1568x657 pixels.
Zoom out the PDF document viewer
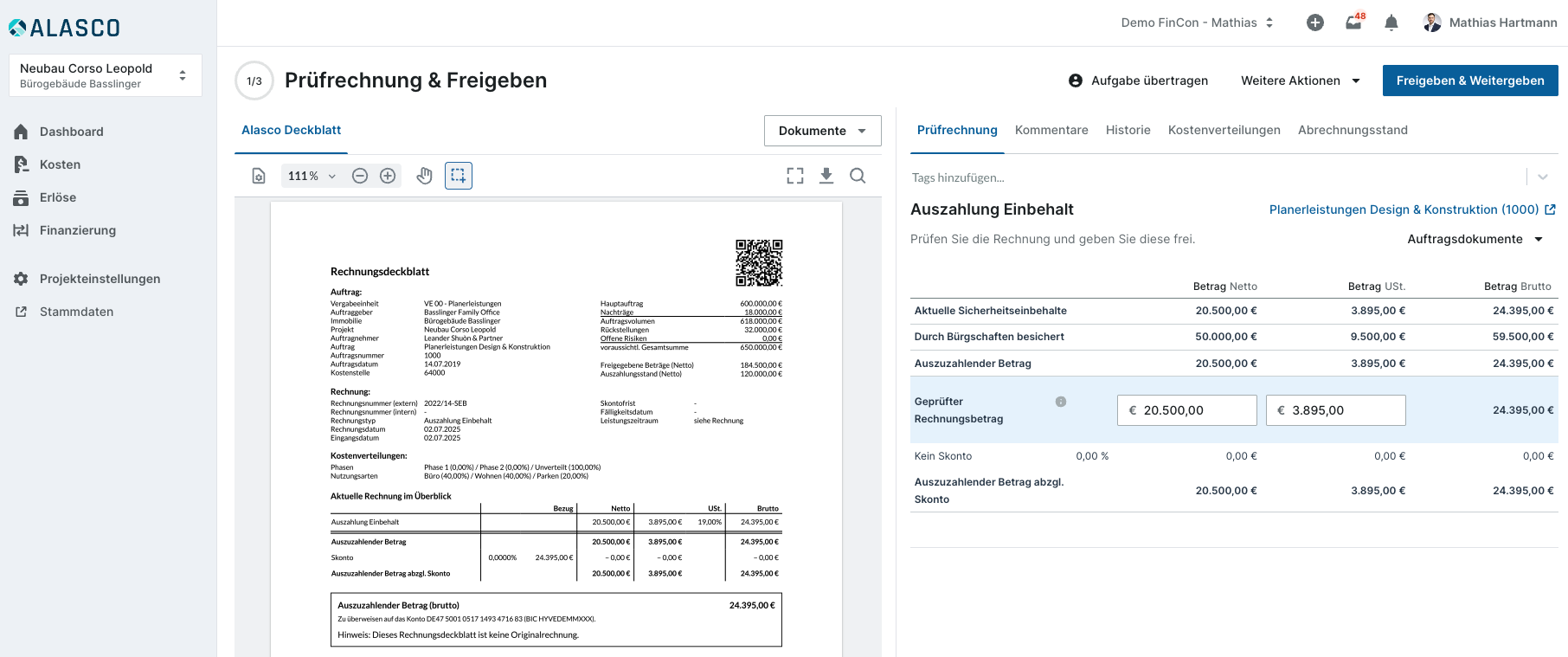(360, 176)
